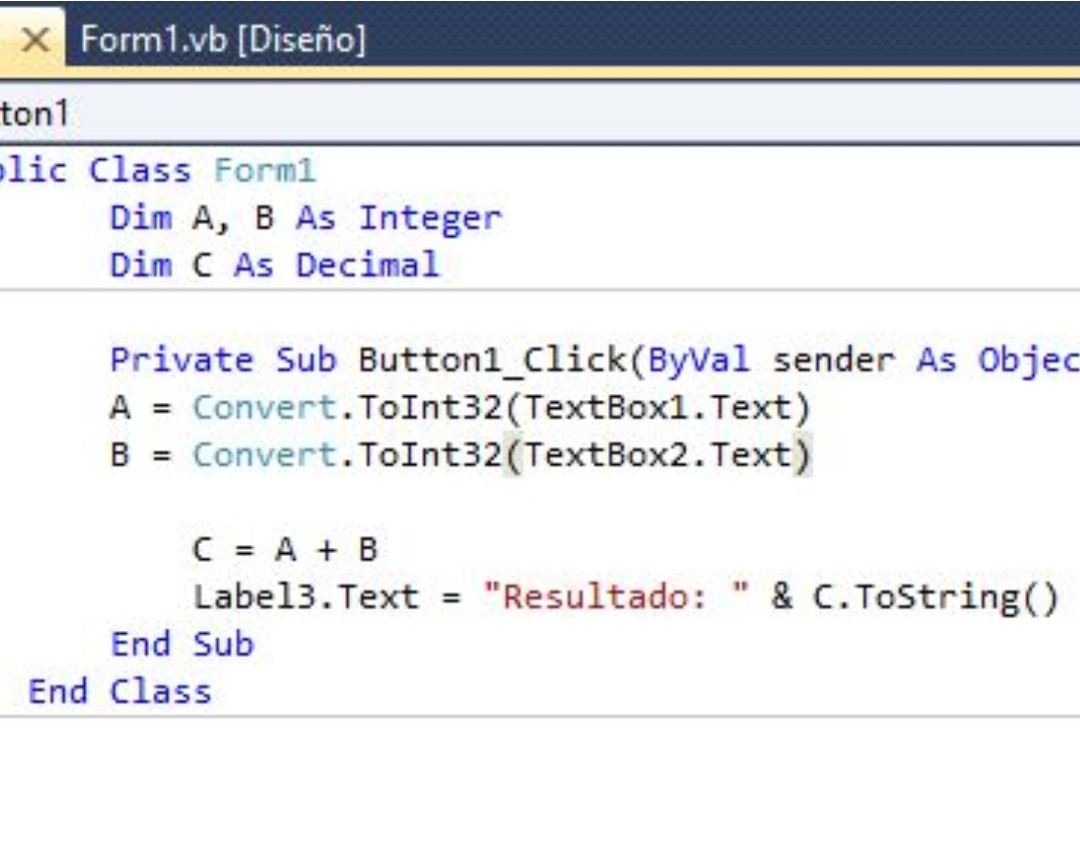This screenshot has width=1080, height=848.
Task: Close the active code tab with the X
Action: tap(35, 40)
